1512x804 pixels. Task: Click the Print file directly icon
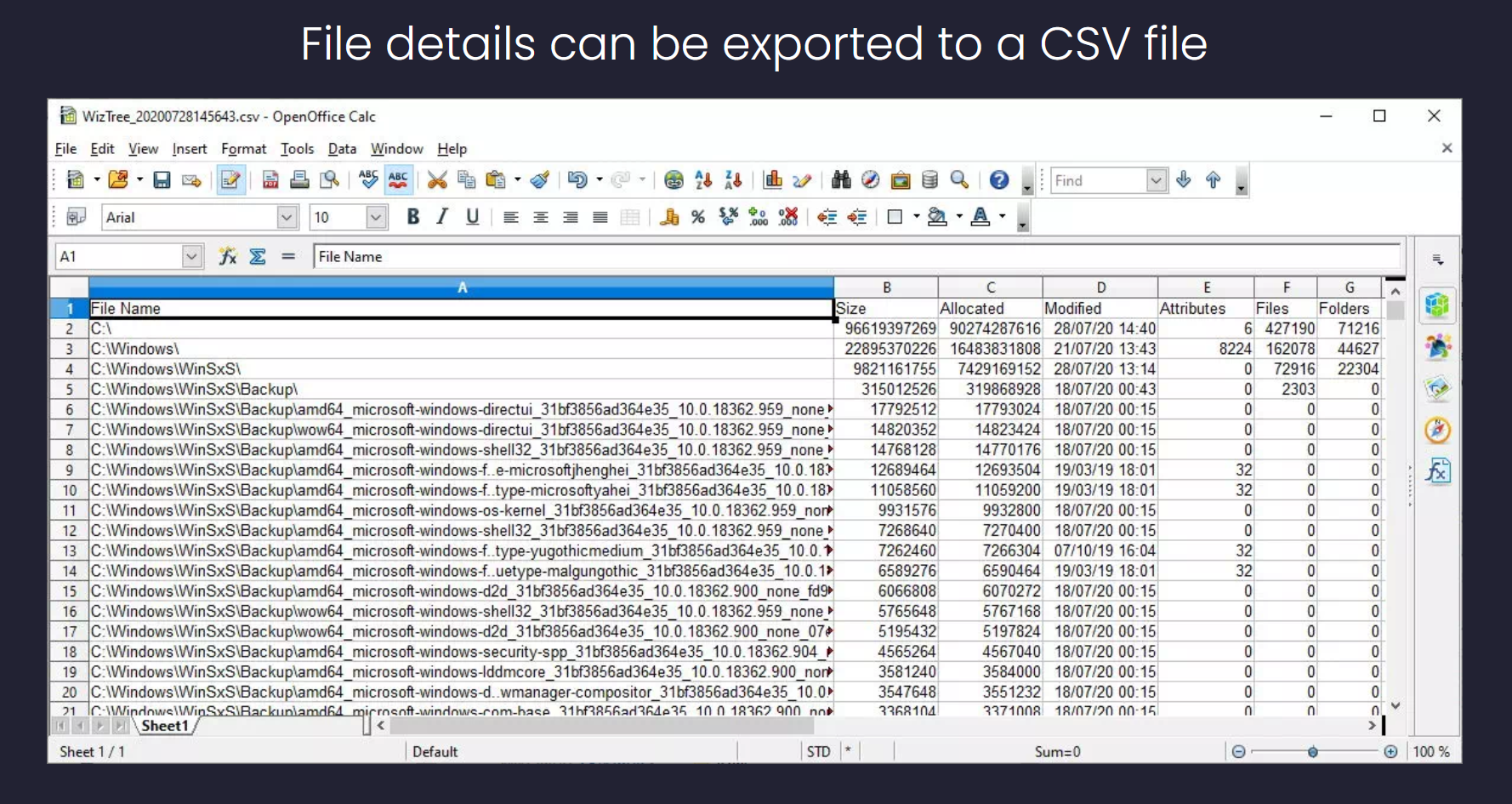tap(299, 180)
